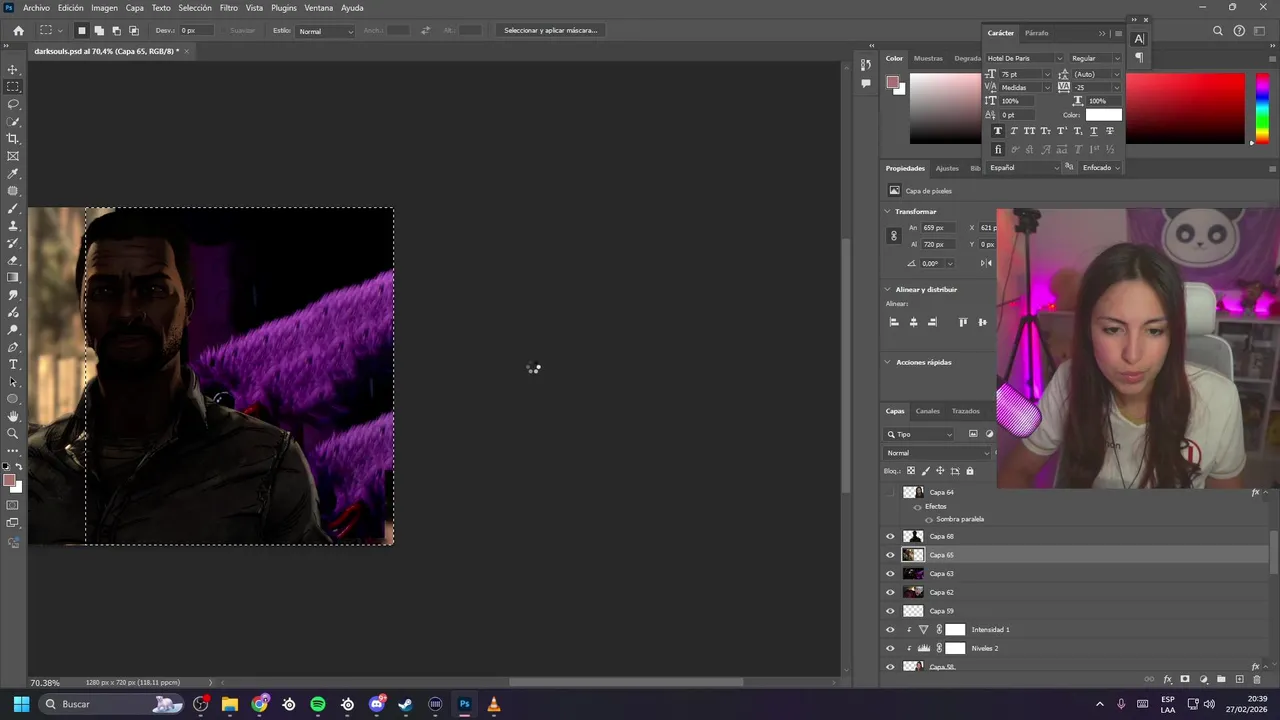
Task: Switch to the Párrafo tab
Action: tap(1037, 33)
